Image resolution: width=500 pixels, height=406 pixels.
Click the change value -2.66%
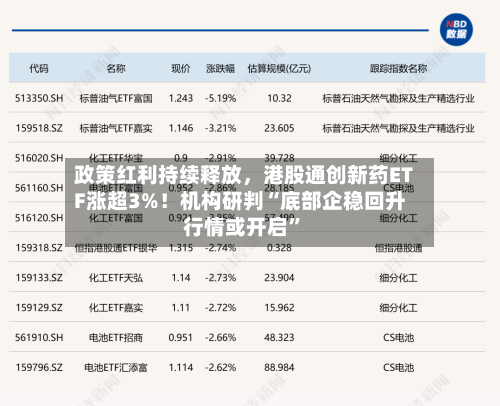(220, 338)
